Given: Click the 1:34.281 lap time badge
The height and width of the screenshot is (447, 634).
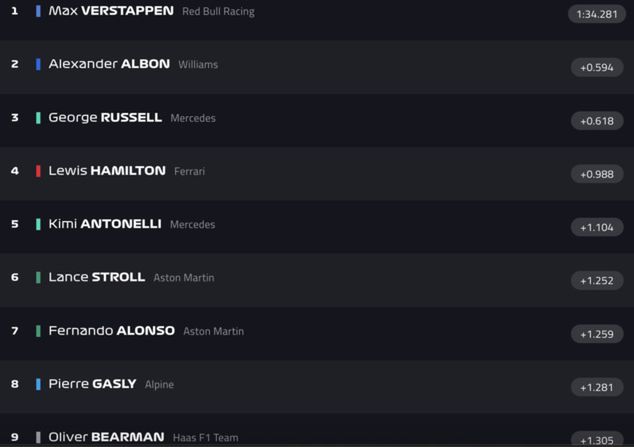Looking at the screenshot, I should click(x=597, y=14).
